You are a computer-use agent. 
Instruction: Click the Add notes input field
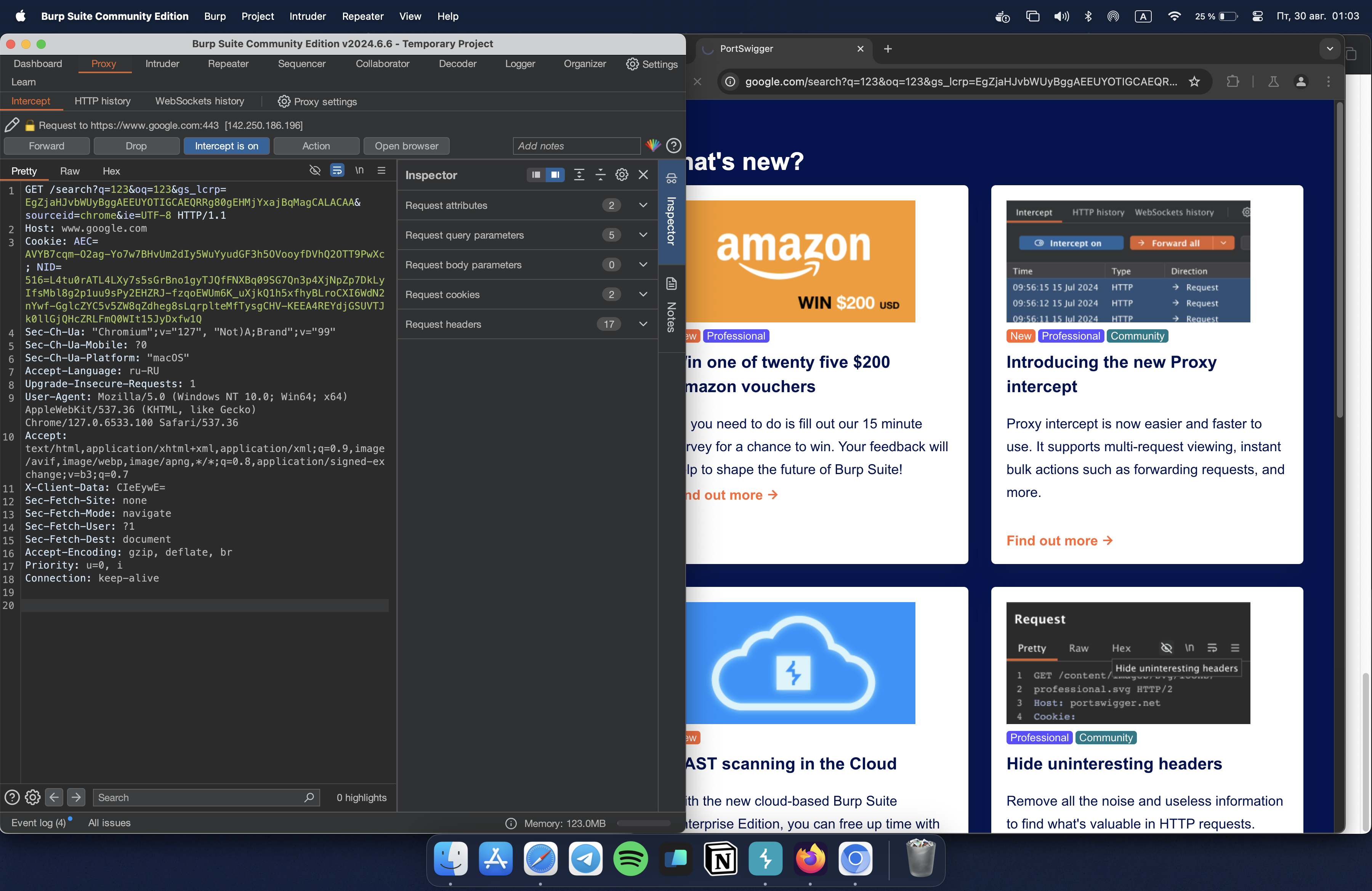point(576,146)
